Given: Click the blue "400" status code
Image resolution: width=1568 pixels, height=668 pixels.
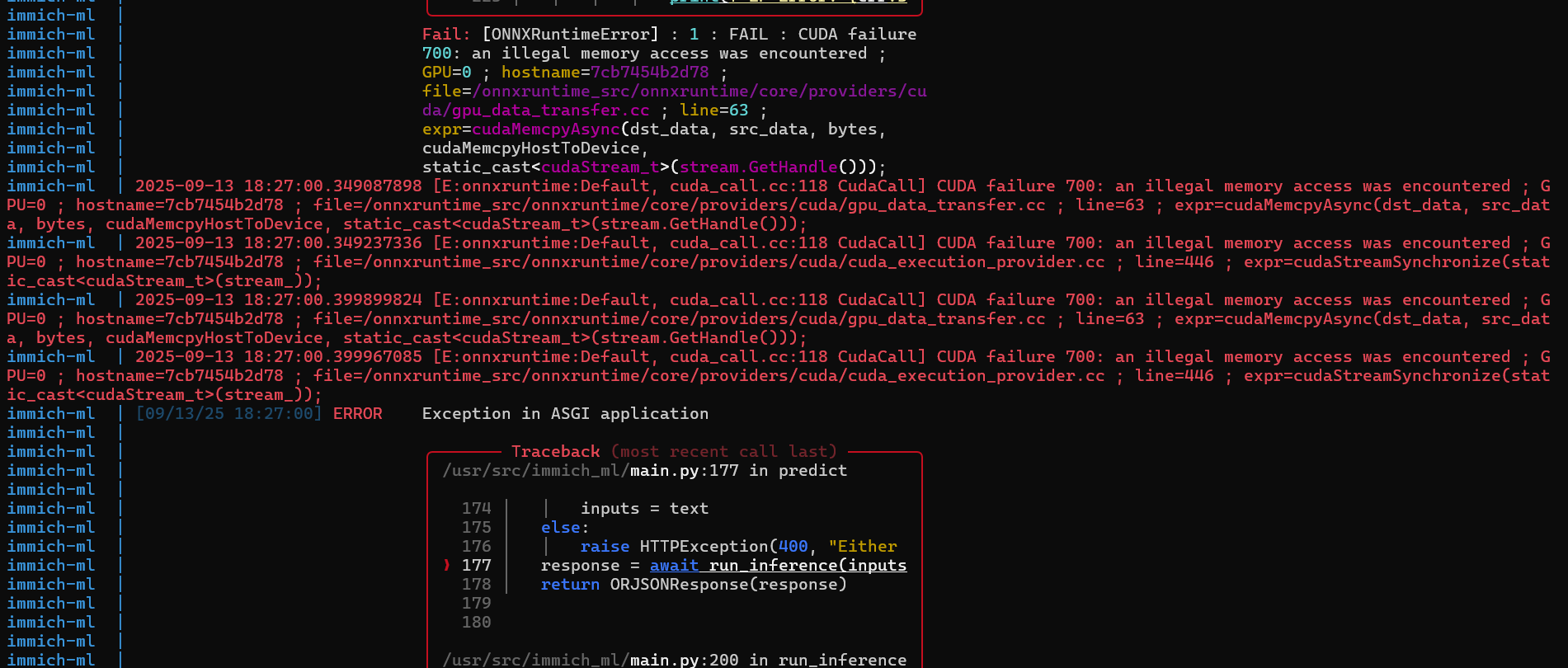Looking at the screenshot, I should pyautogui.click(x=793, y=546).
